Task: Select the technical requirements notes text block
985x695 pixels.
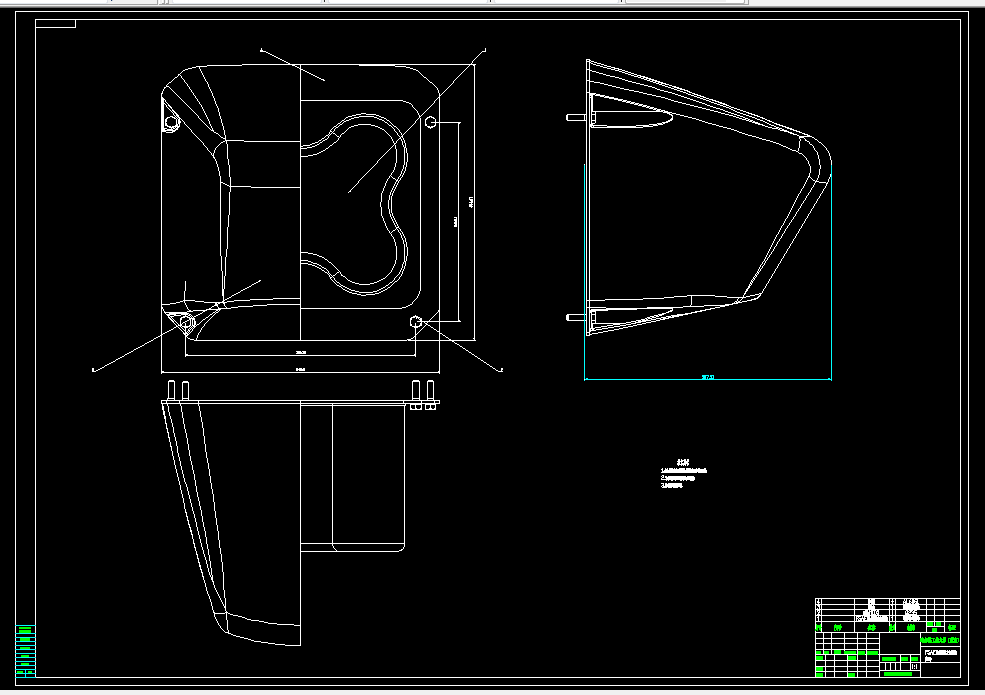Action: [683, 474]
